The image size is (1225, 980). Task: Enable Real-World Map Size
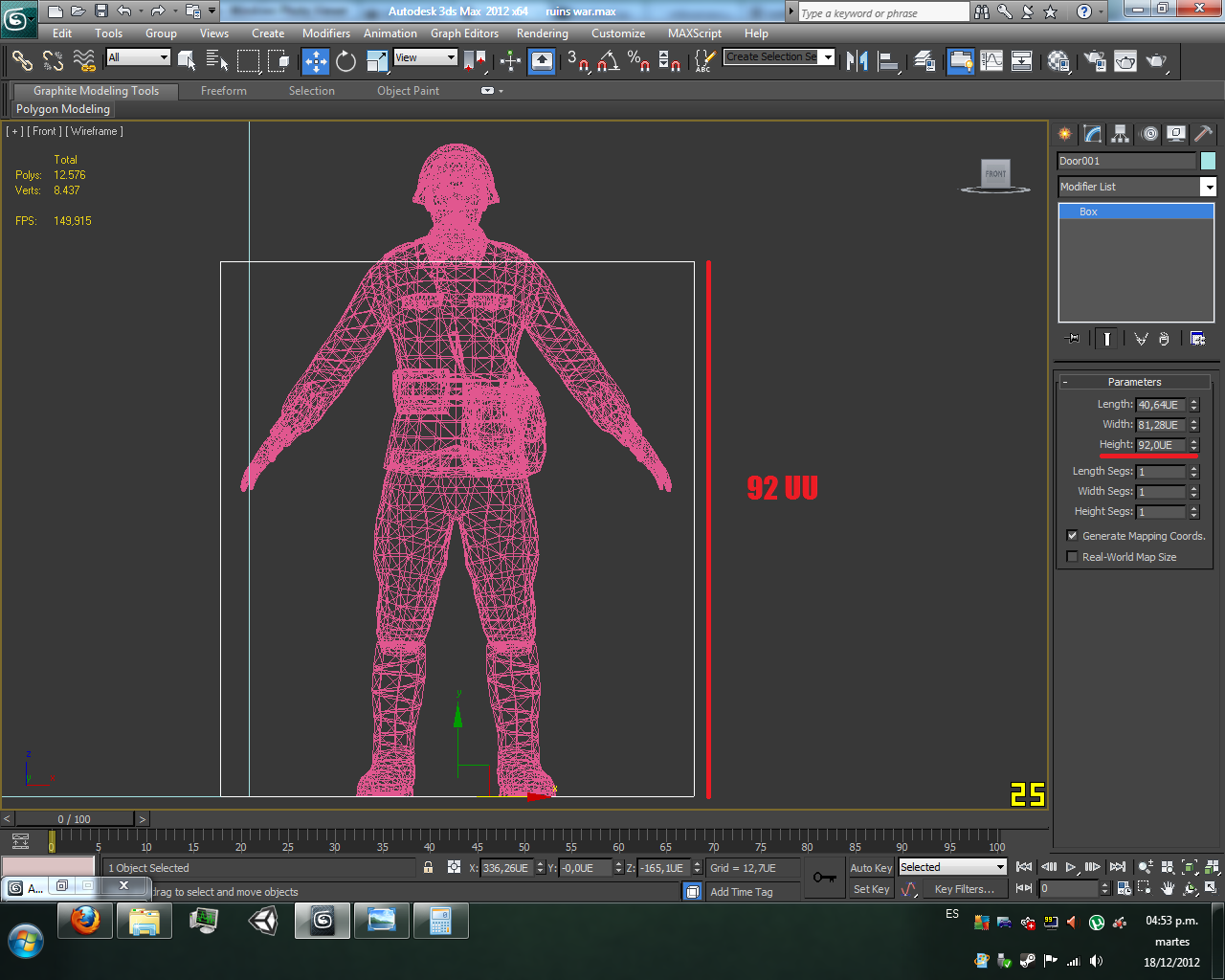pos(1072,557)
